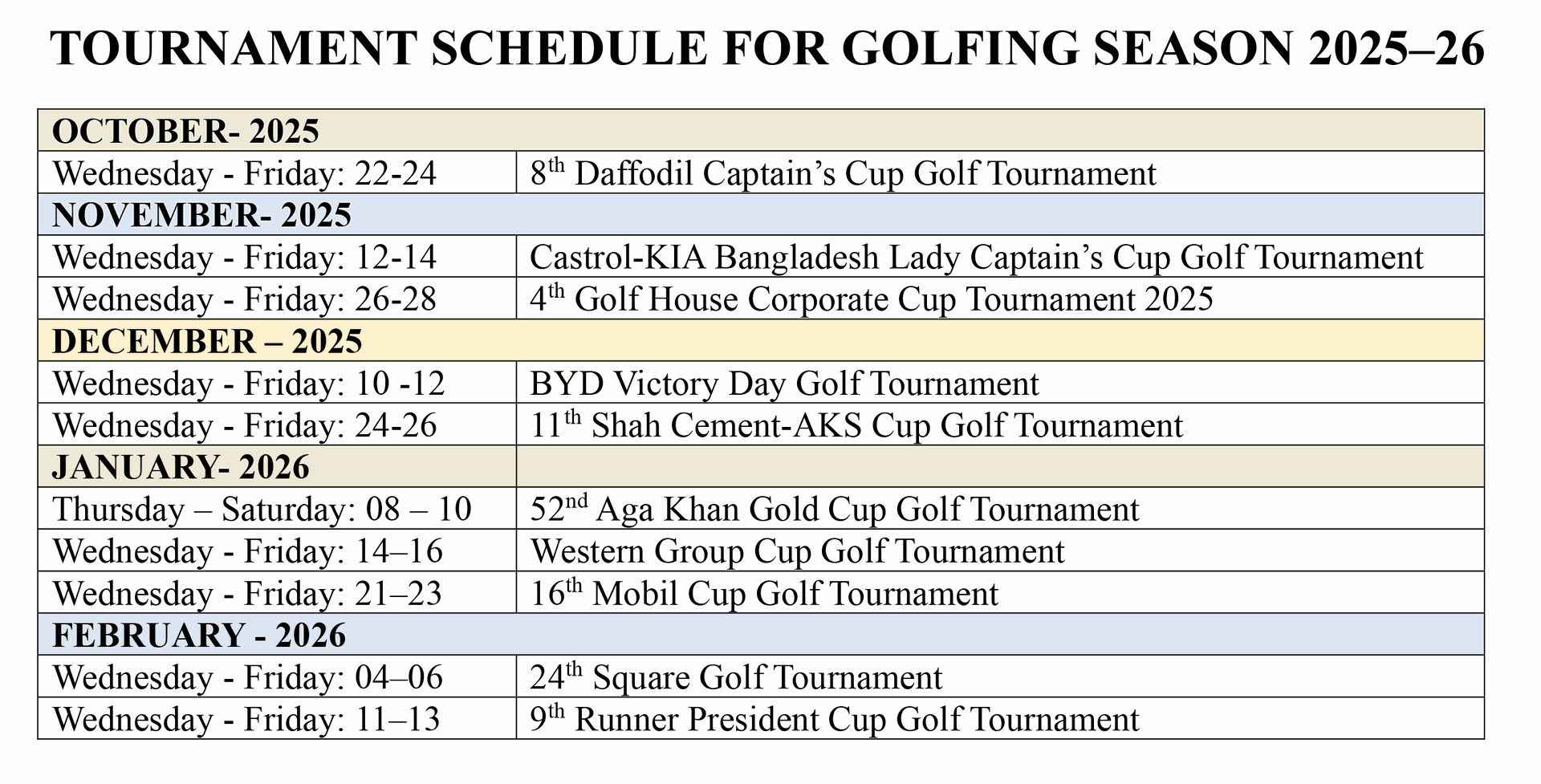
Task: Select BYD Victory Day Golf Tournament
Action: coord(784,384)
